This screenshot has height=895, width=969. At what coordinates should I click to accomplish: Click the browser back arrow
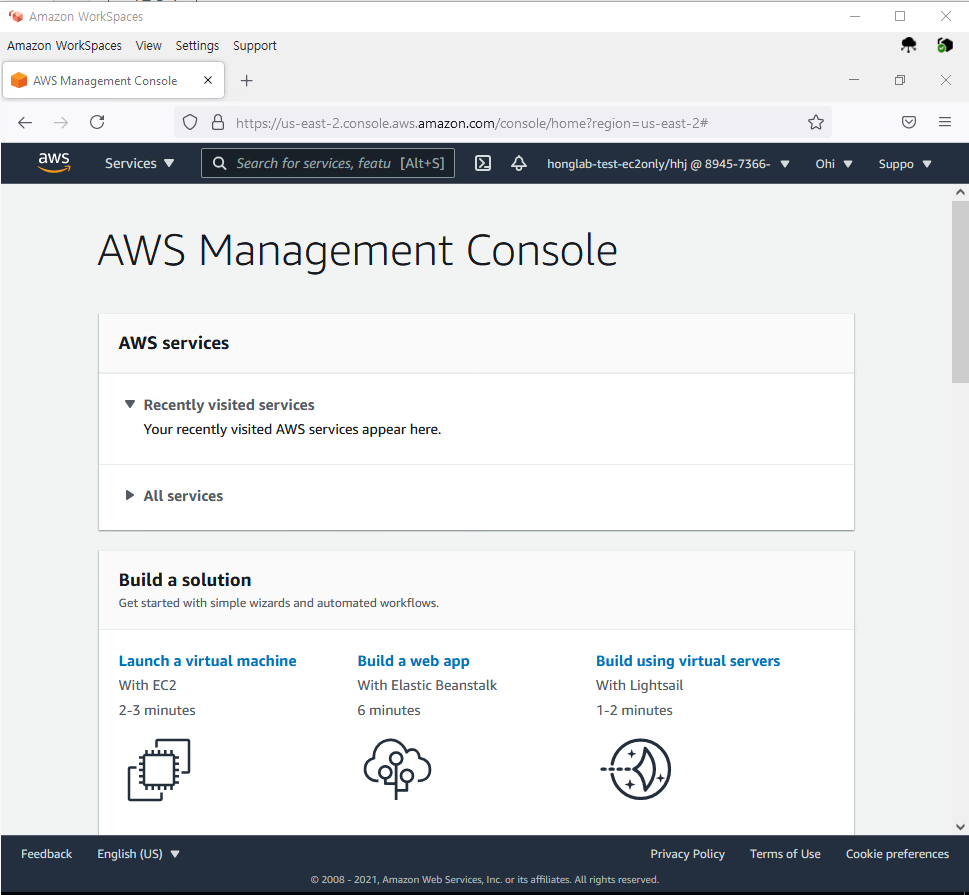(25, 122)
